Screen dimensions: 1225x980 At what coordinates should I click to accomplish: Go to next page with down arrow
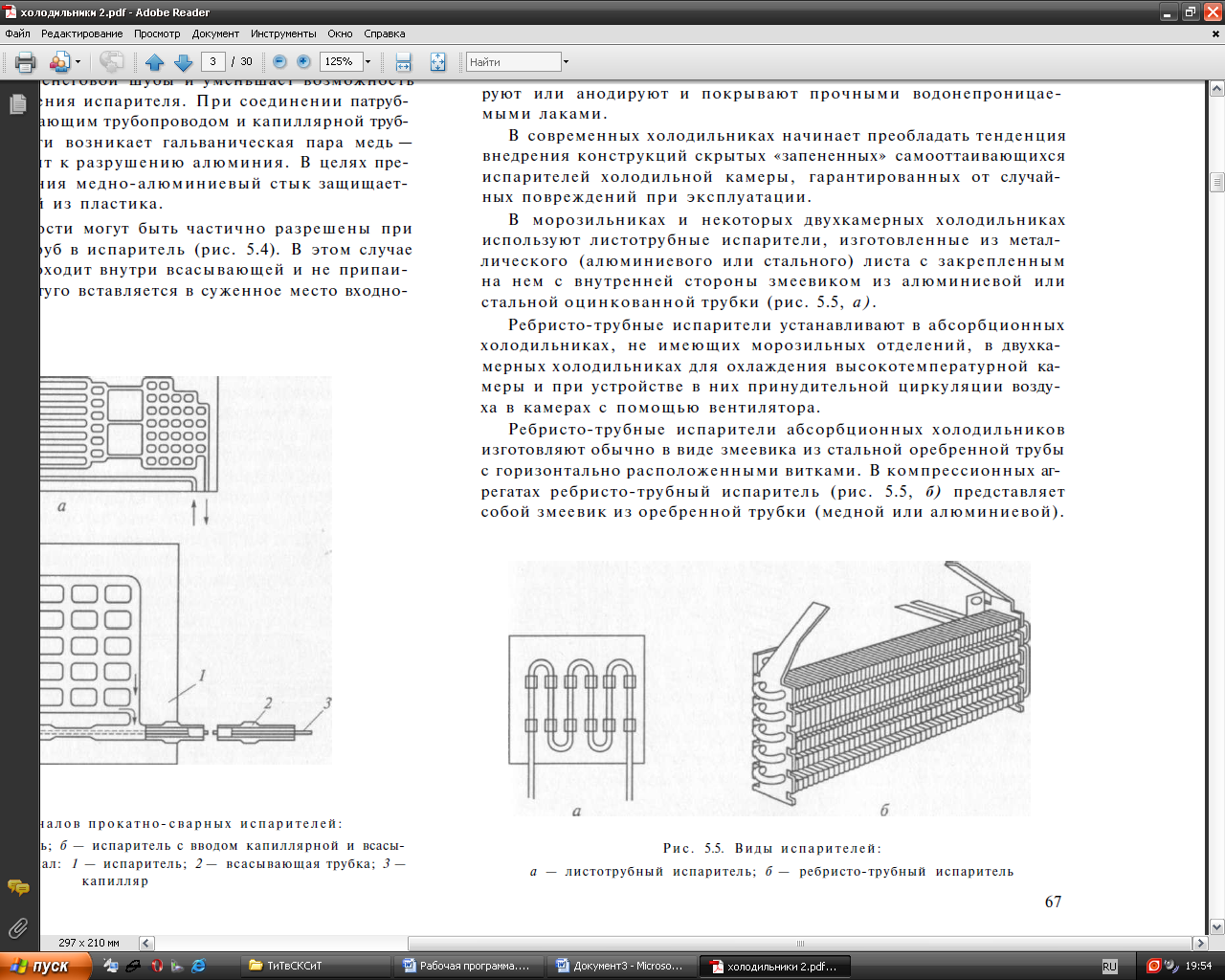pos(184,62)
